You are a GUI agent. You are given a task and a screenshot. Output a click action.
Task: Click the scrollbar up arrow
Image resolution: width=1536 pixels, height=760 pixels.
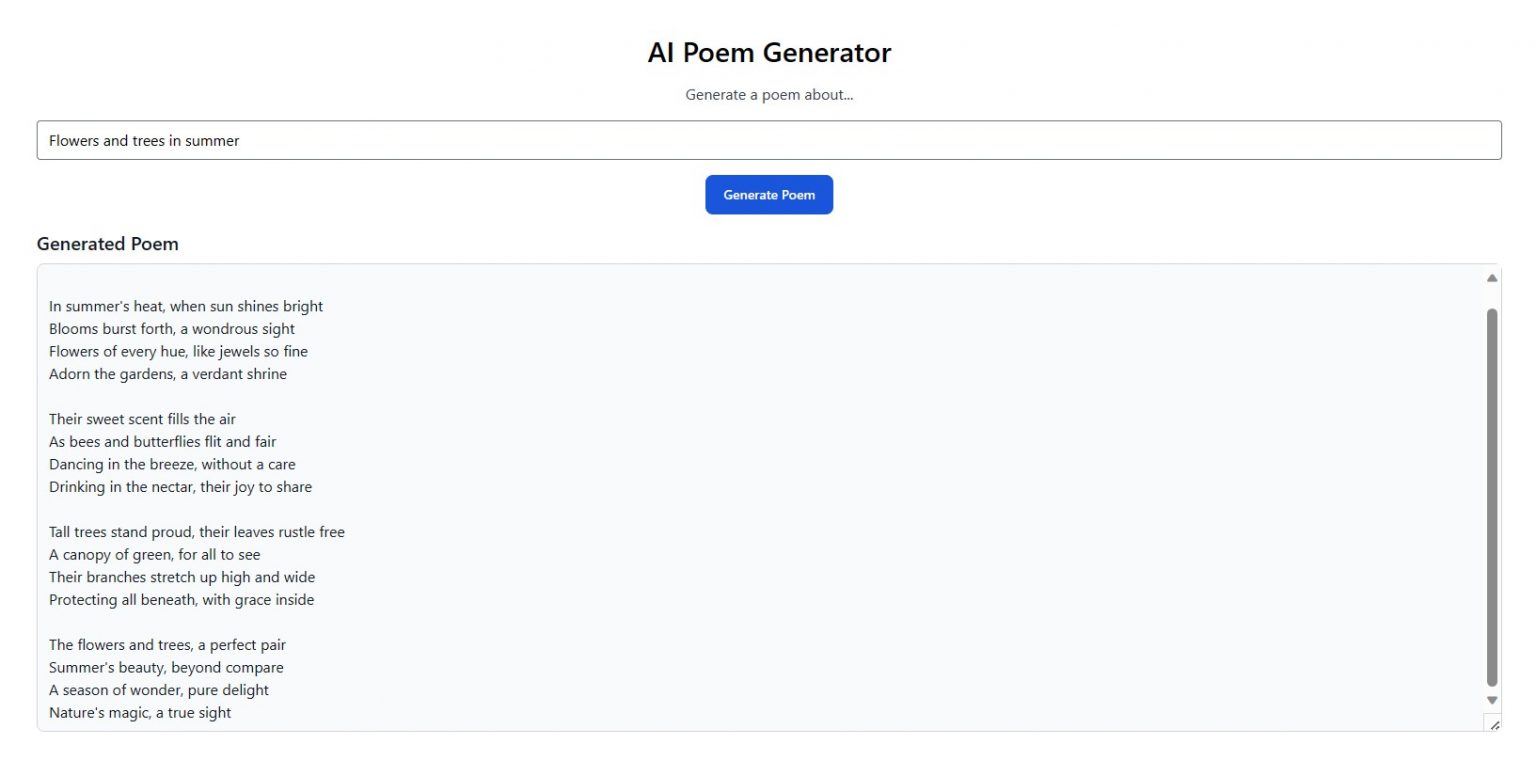1490,277
